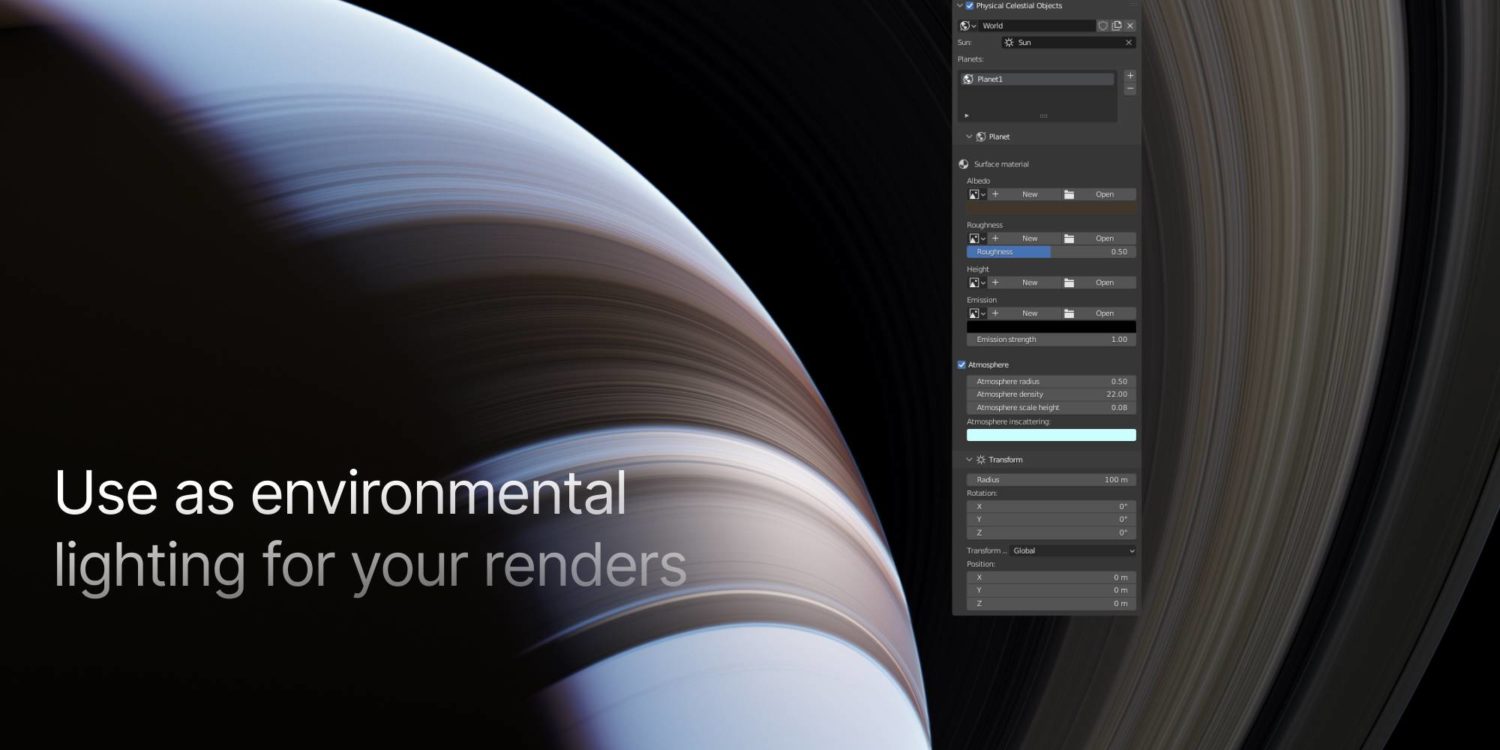The image size is (1500, 750).
Task: Click the Emission strength field
Action: point(1051,339)
